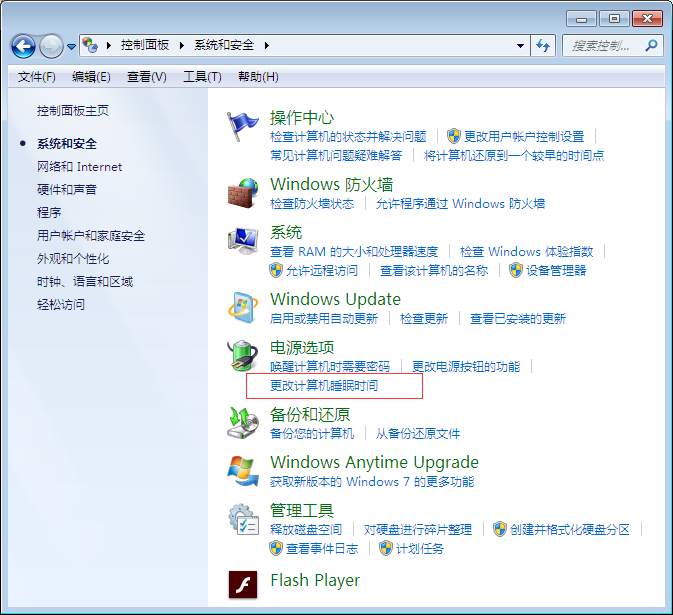Screen dimensions: 673x615
Task: Click shield icon beside 计划任务
Action: pos(385,548)
